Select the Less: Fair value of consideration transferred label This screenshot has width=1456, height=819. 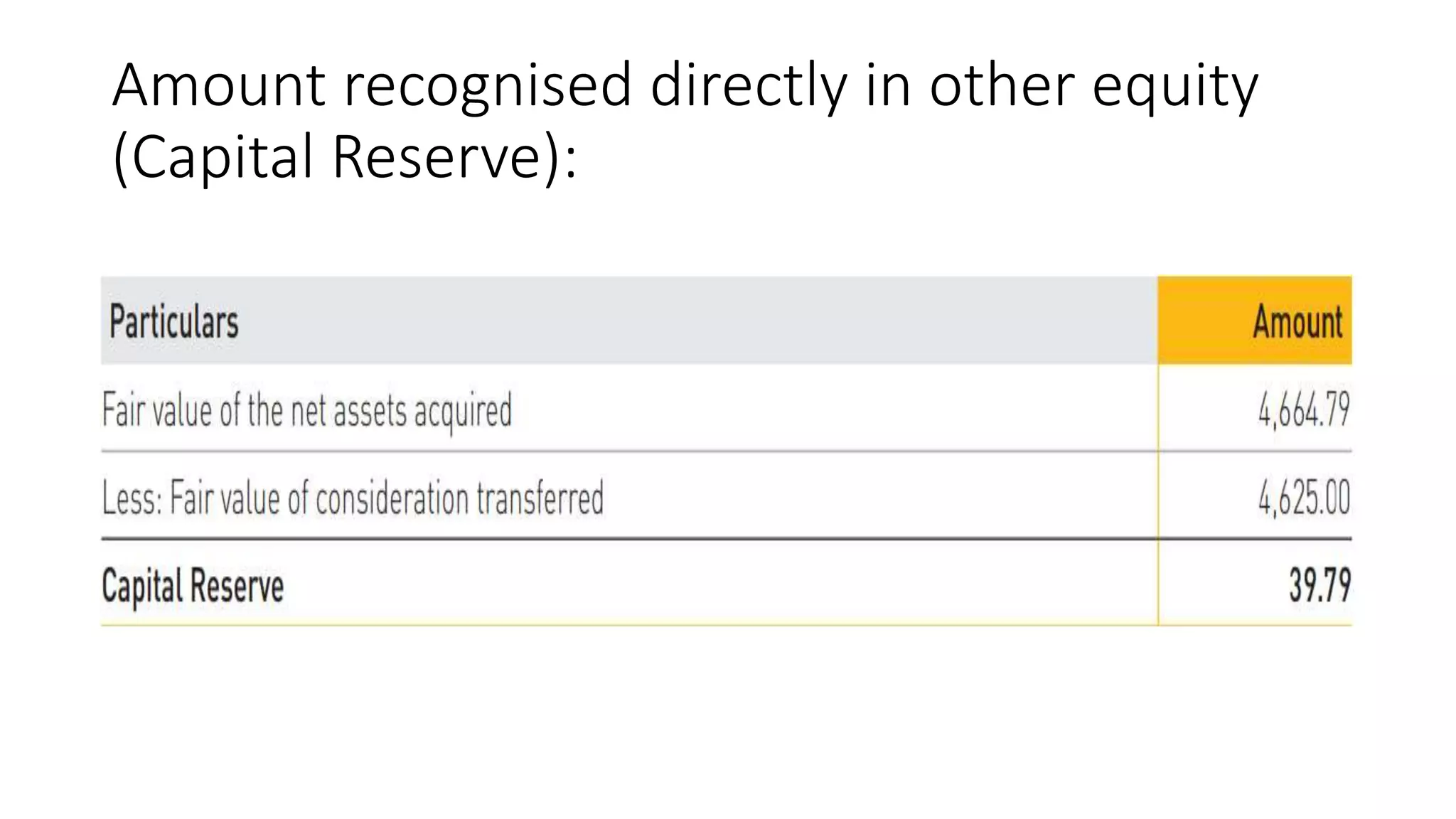353,498
